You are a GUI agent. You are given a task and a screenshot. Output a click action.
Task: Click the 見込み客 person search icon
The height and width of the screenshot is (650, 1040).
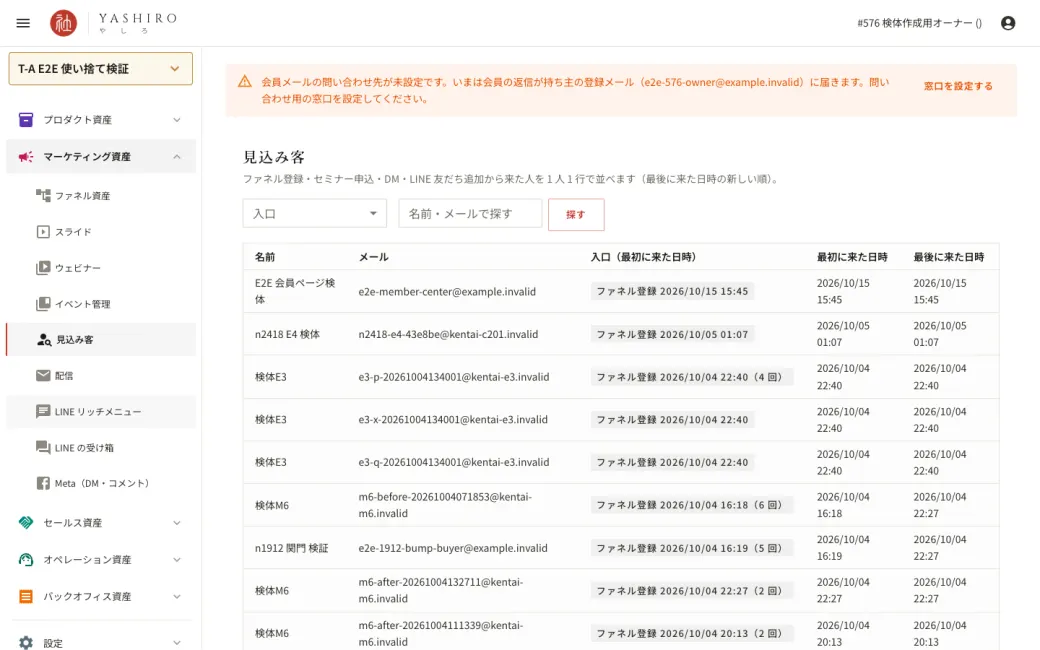(44, 340)
